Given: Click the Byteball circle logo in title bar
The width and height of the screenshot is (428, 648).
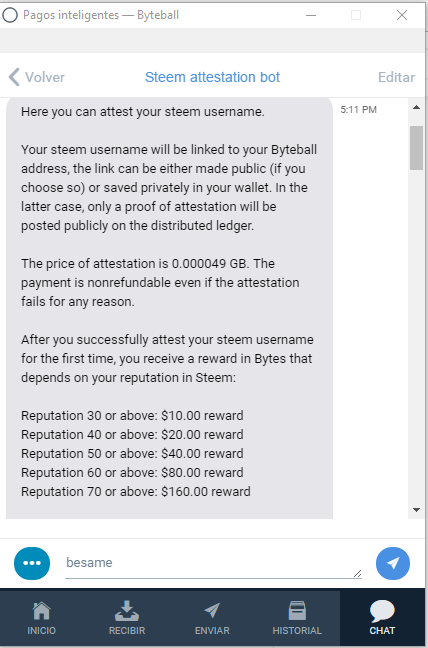Looking at the screenshot, I should point(10,15).
